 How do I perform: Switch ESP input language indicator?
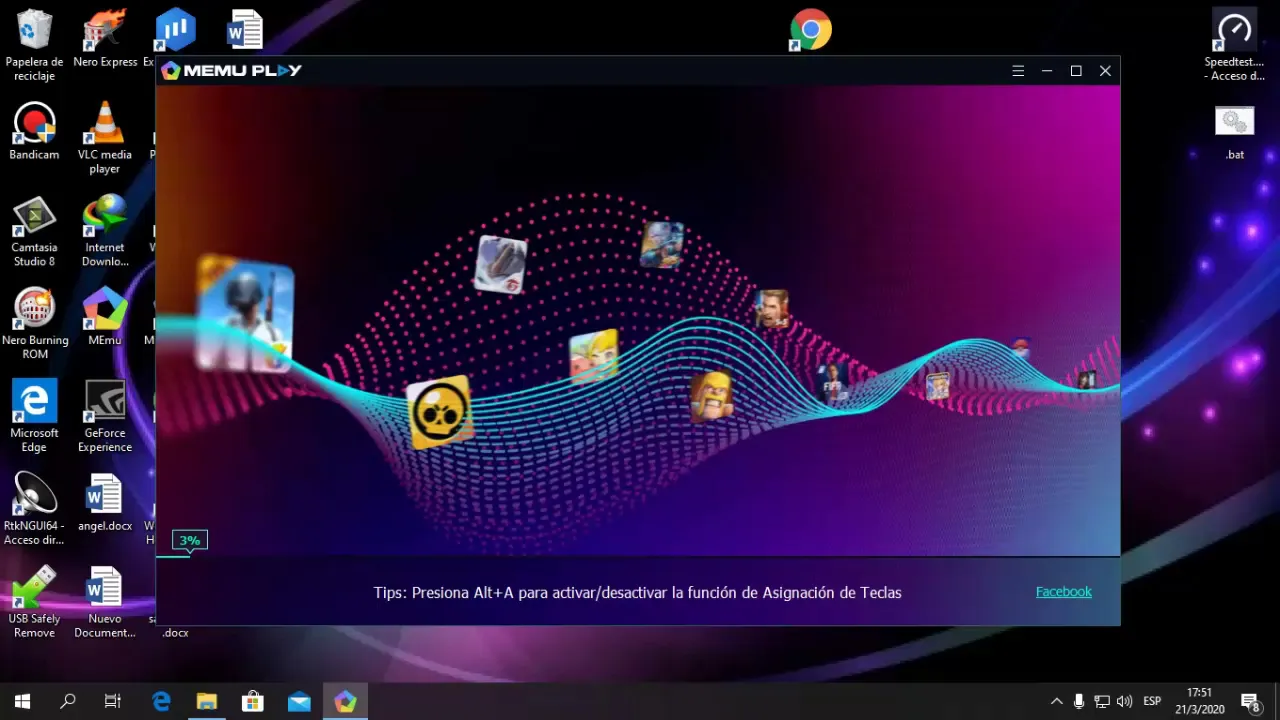(x=1152, y=702)
